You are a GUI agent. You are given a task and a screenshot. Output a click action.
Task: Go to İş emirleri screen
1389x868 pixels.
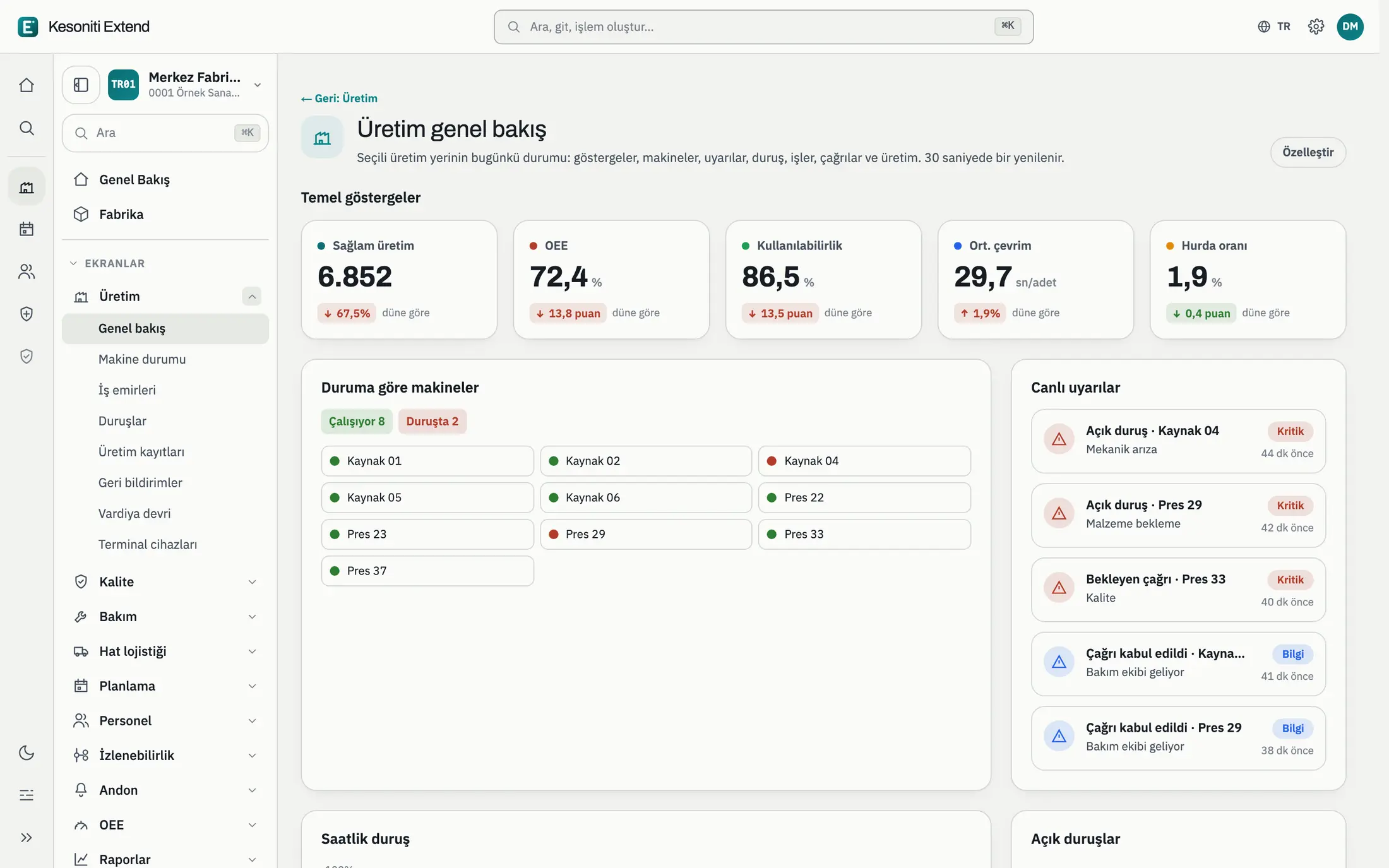(165, 390)
